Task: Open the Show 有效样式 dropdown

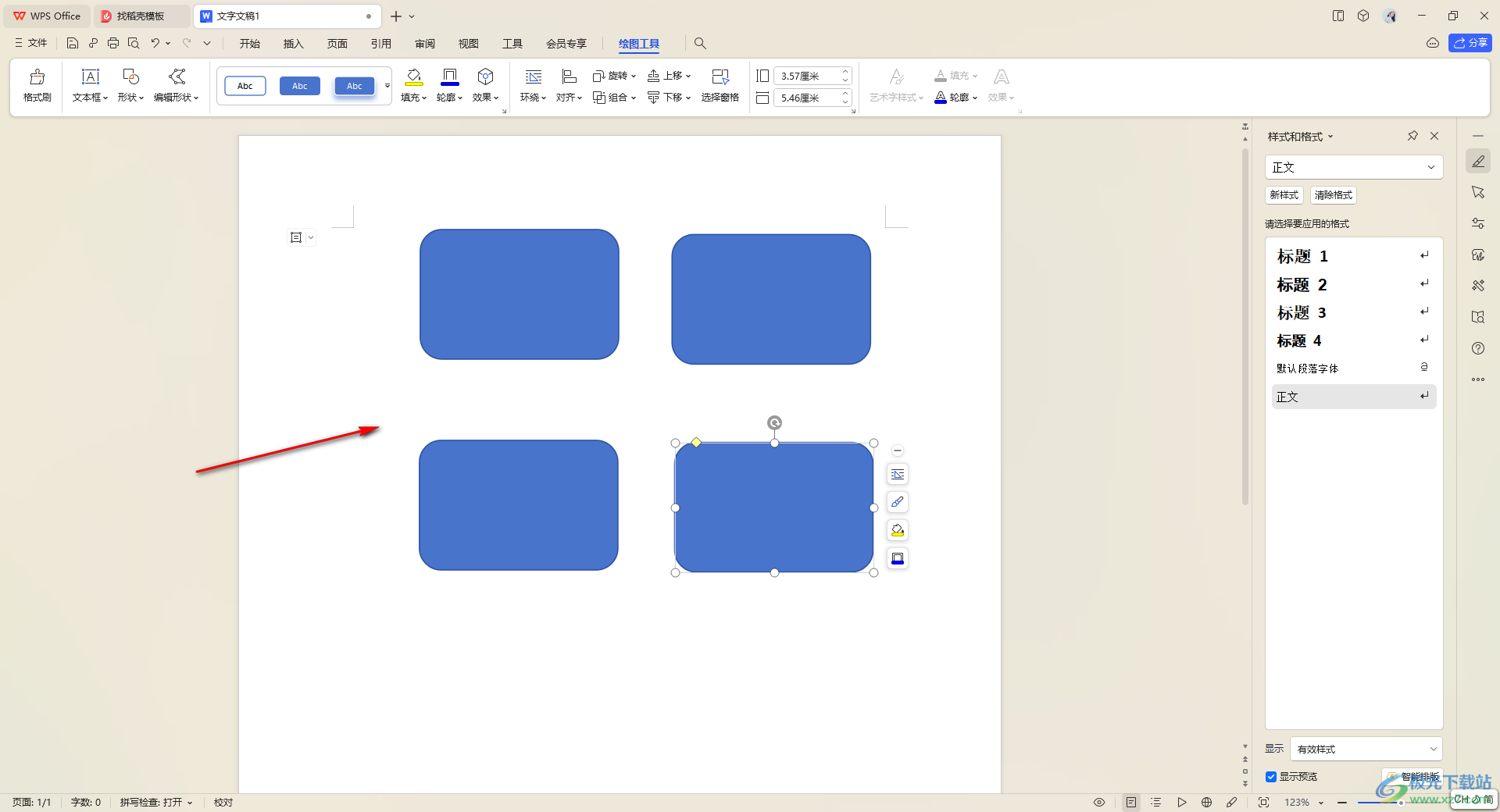Action: point(1366,749)
